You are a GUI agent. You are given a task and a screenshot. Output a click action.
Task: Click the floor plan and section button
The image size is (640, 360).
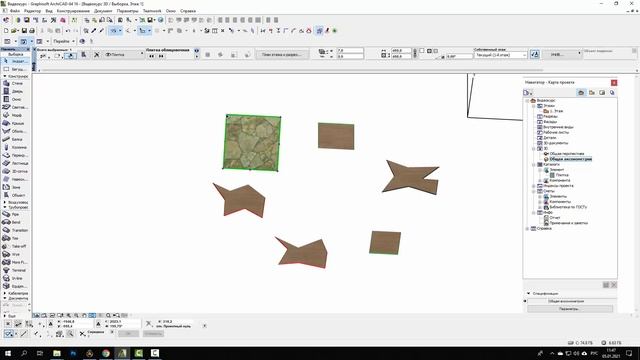point(281,54)
